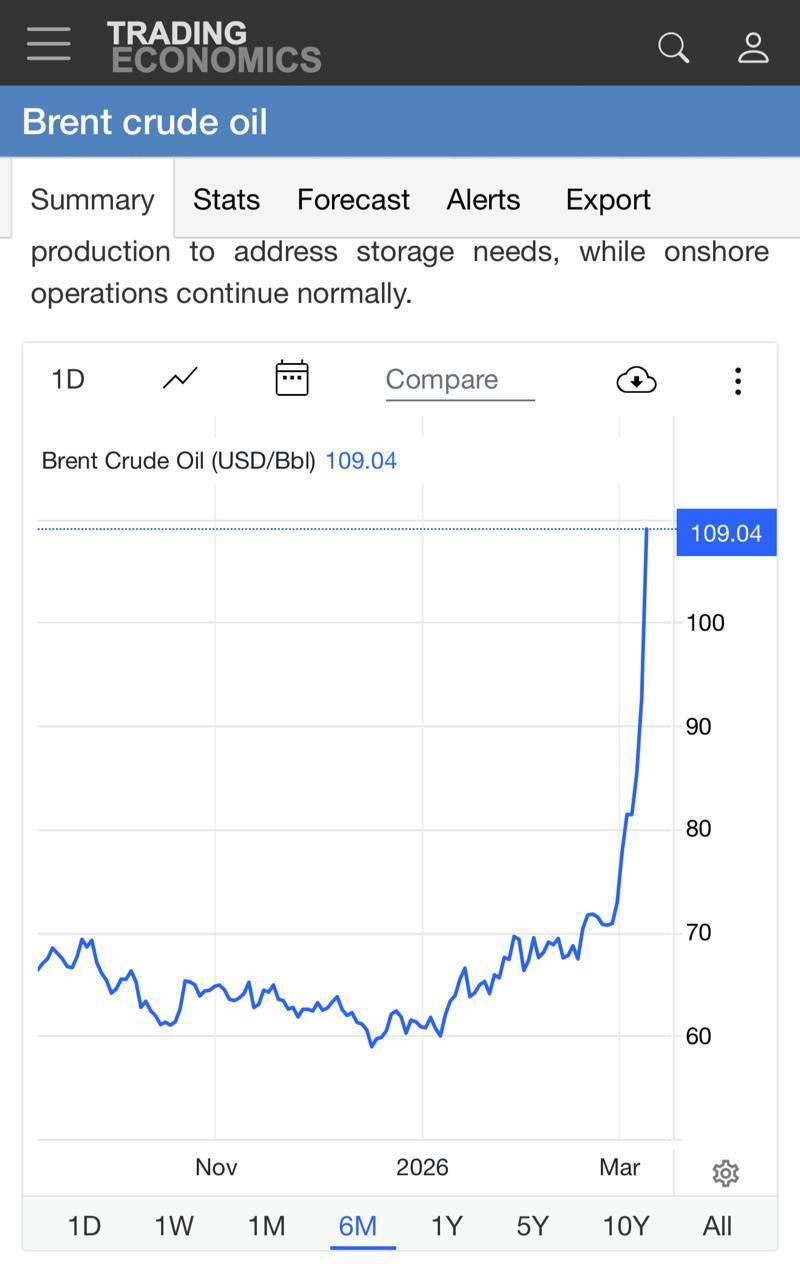Viewport: 800px width, 1280px height.
Task: Click the Trading Economics logo
Action: click(213, 46)
